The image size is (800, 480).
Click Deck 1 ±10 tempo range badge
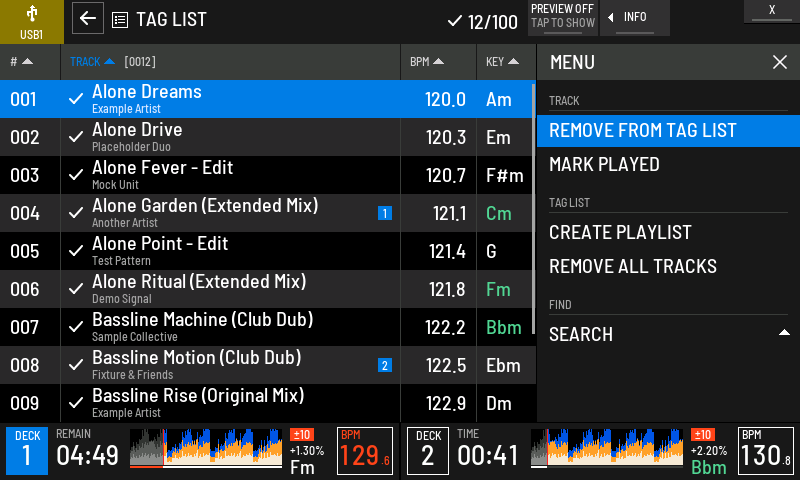pyautogui.click(x=302, y=435)
